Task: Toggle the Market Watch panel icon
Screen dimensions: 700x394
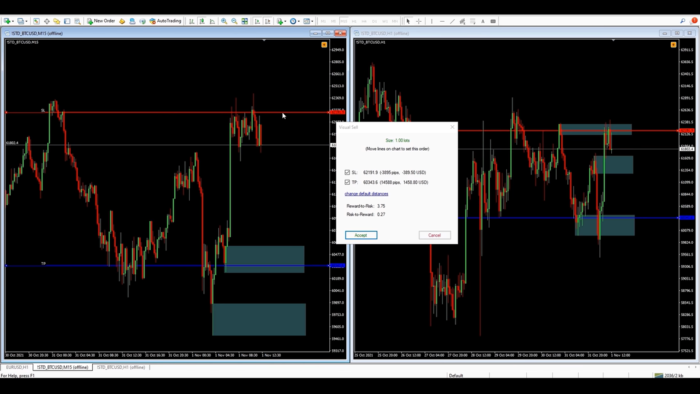Action: (x=36, y=21)
